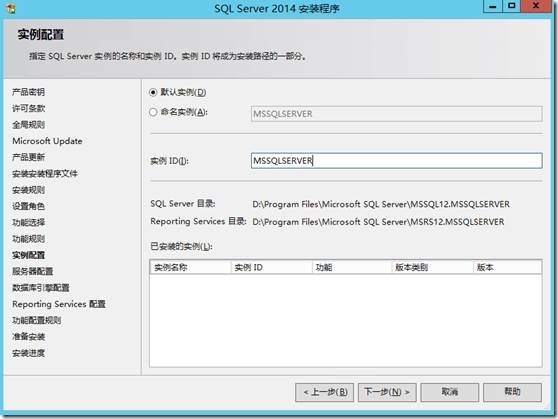Click the Reporting Services 目录 path text

pos(378,222)
